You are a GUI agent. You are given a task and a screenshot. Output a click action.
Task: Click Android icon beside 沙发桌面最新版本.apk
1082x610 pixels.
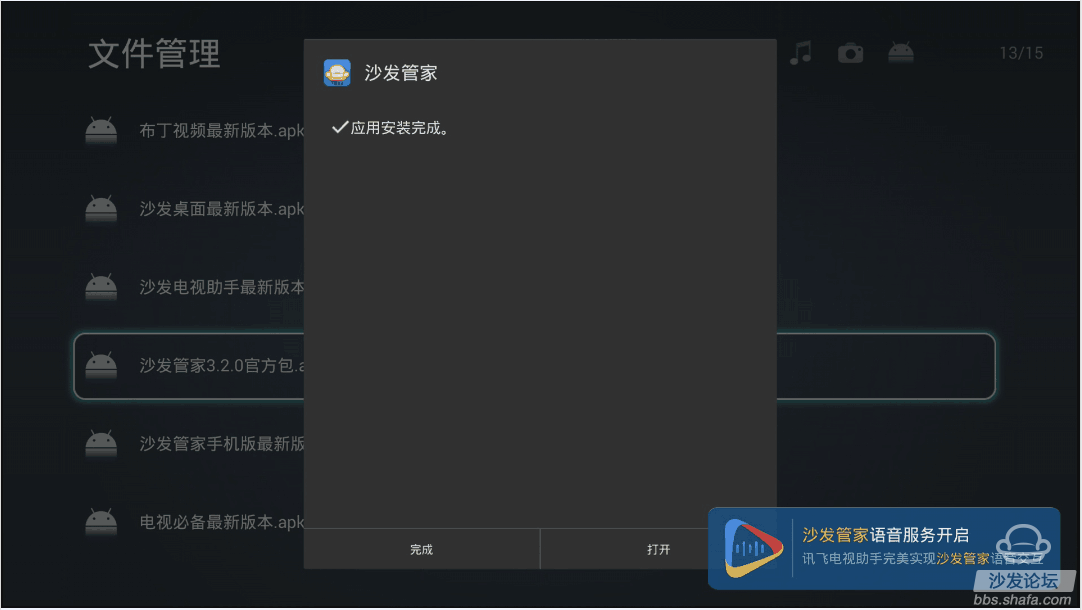[101, 208]
